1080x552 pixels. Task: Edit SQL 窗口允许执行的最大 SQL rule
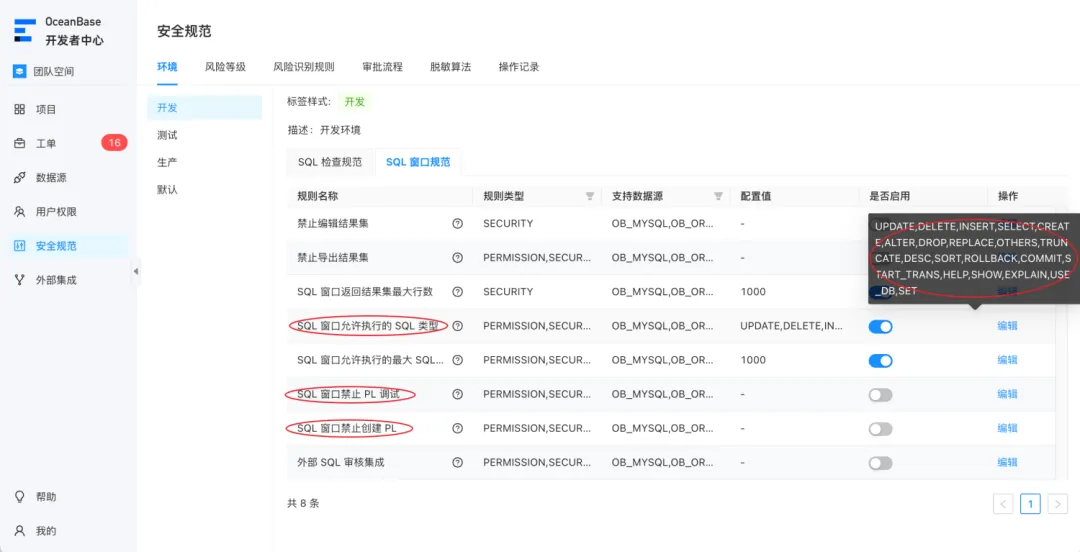[1007, 360]
